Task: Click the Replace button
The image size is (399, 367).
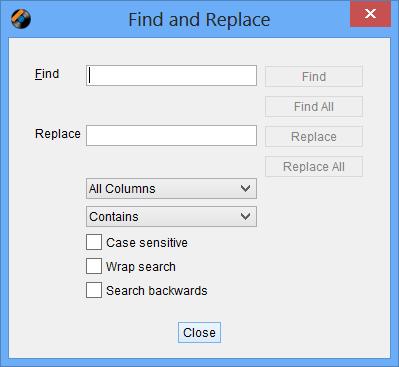Action: [x=314, y=137]
